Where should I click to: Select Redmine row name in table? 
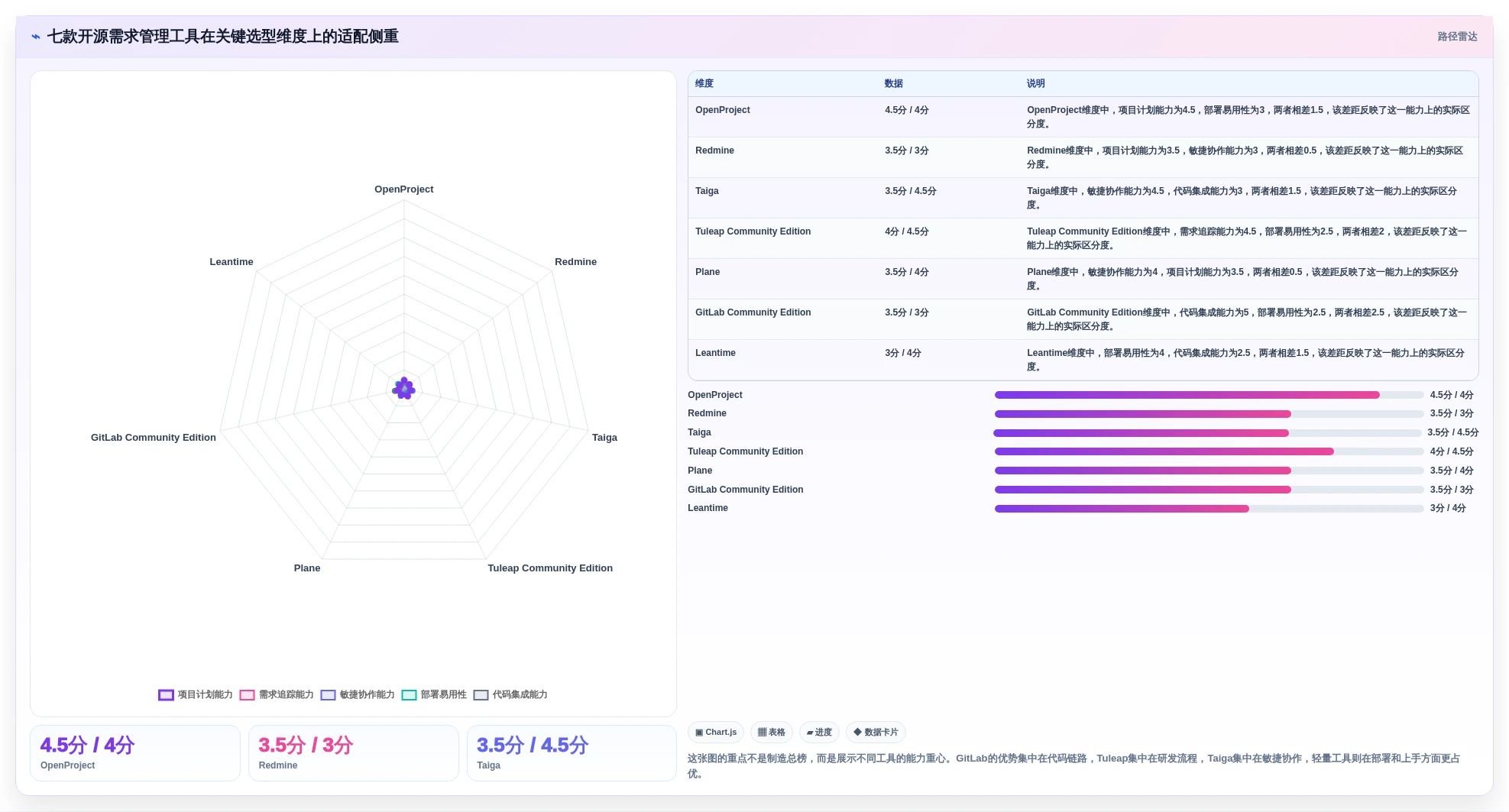[x=714, y=150]
